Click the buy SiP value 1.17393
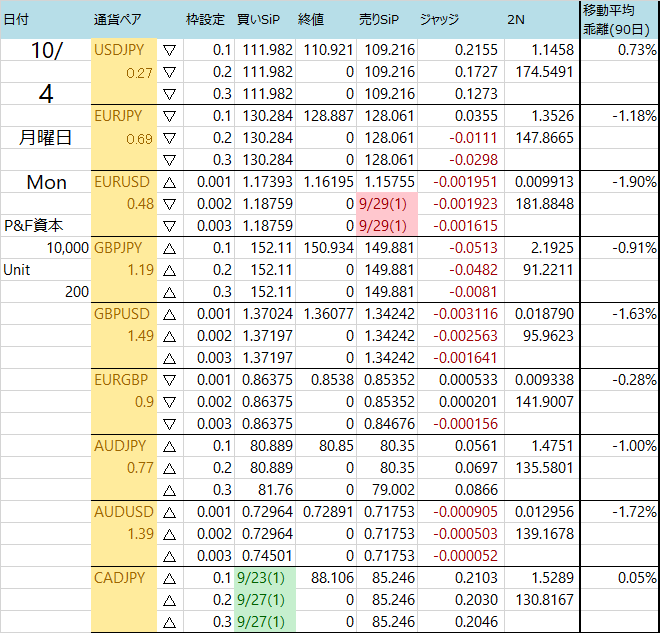 coord(267,182)
